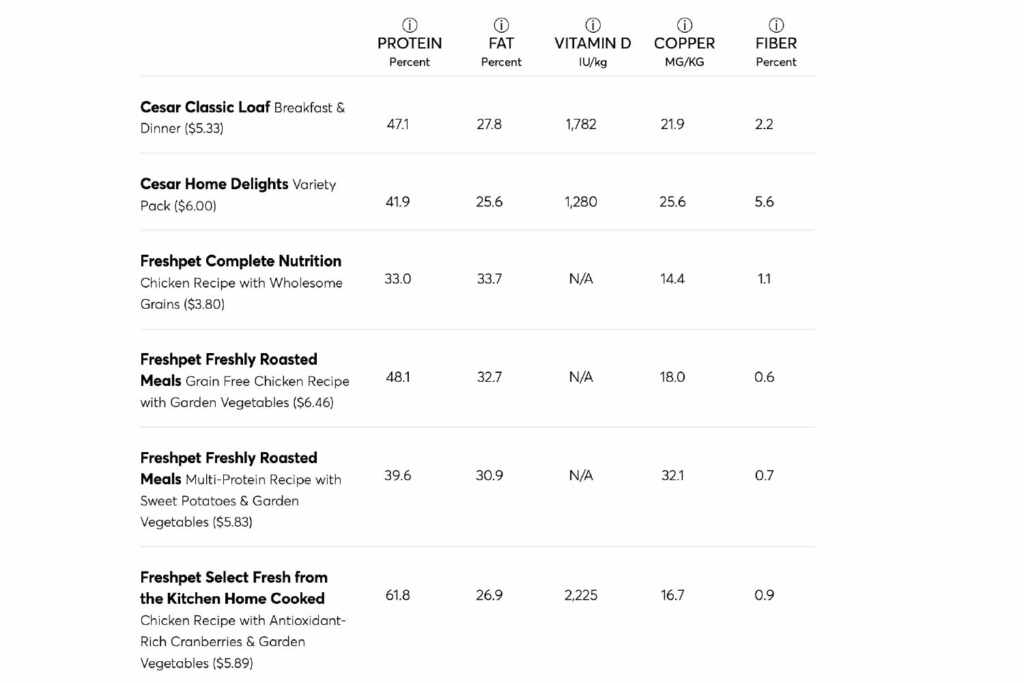Viewport: 1024px width, 683px height.
Task: Select Freshpet Freshly Roasted Meals Grain Free row
Action: tap(229, 359)
